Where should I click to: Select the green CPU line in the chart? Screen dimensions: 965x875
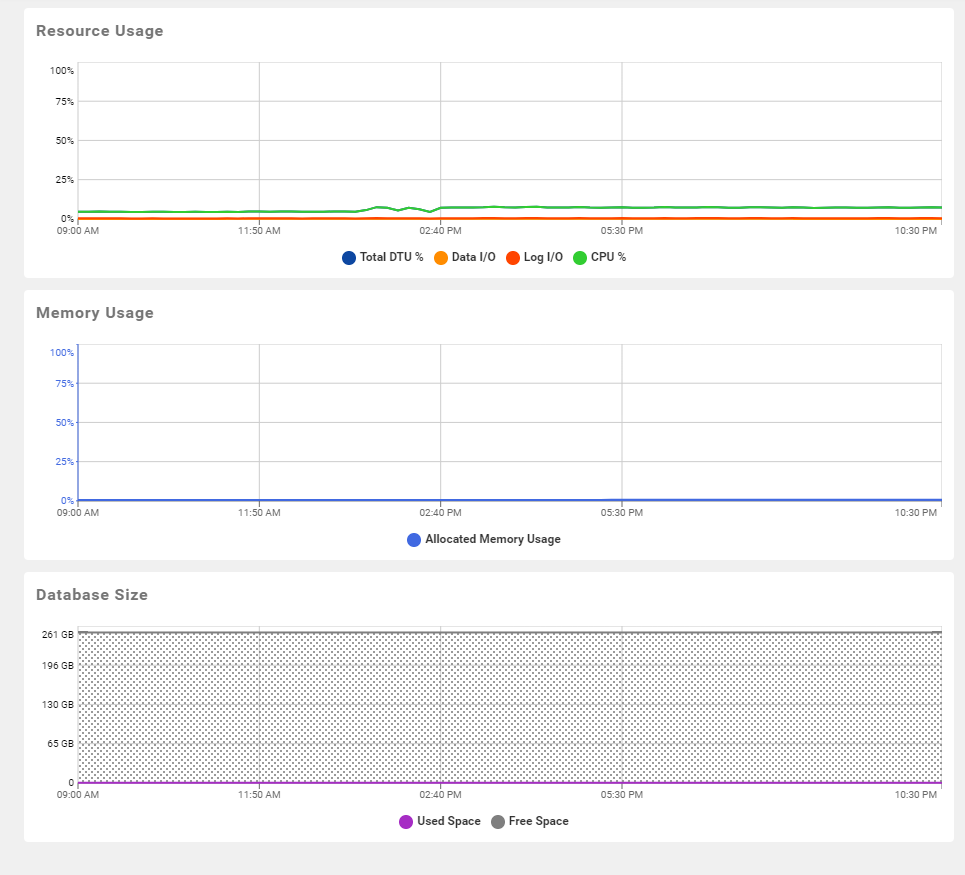click(500, 207)
